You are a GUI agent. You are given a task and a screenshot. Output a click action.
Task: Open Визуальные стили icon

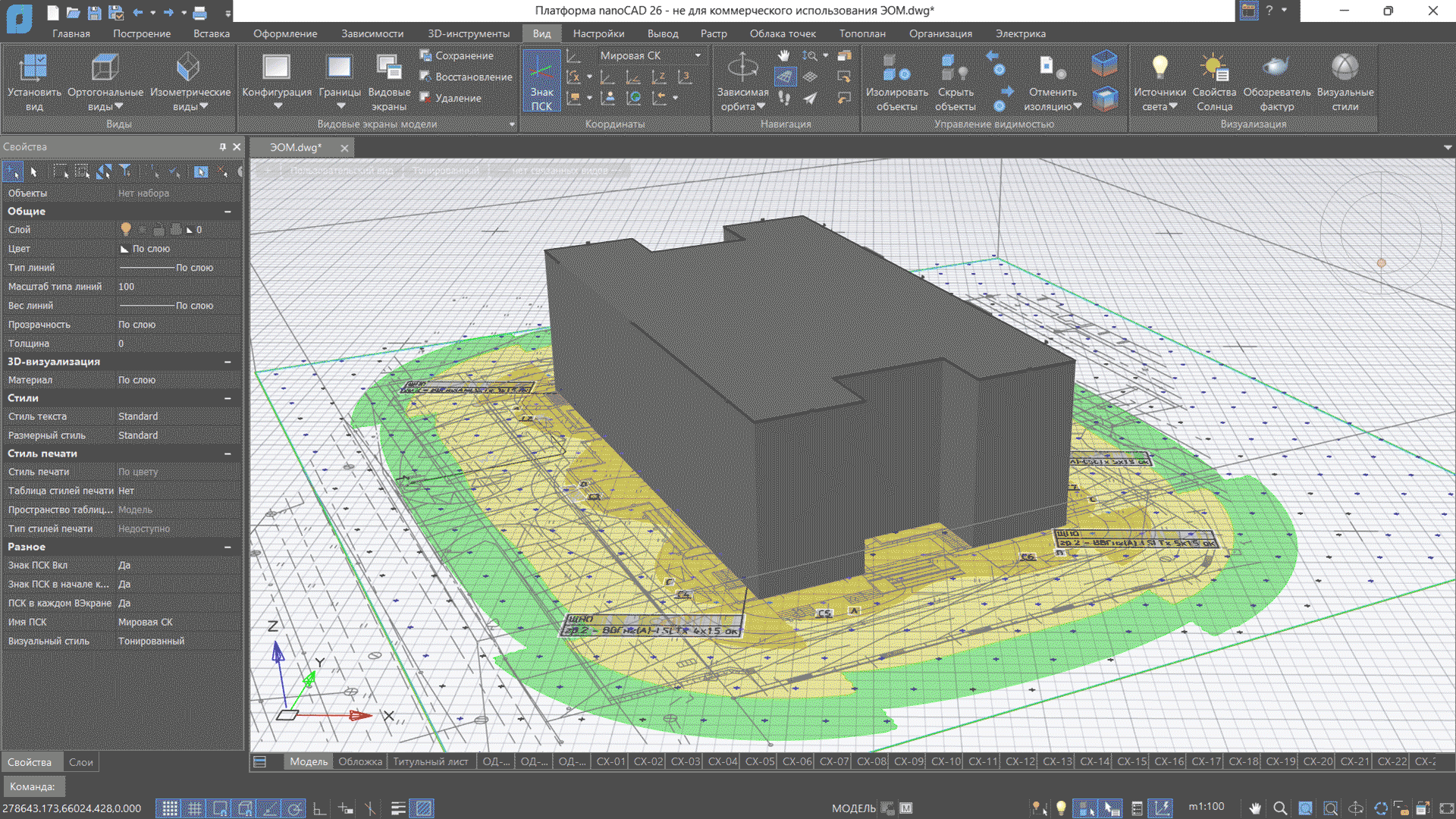pyautogui.click(x=1345, y=68)
